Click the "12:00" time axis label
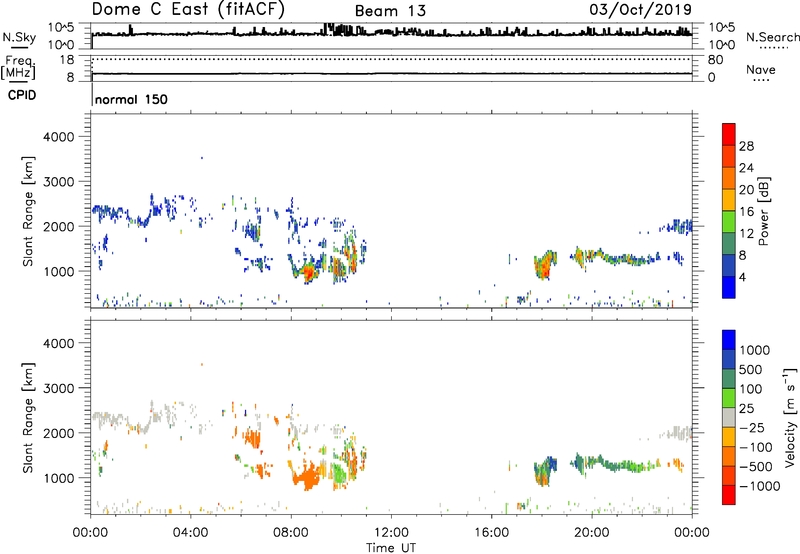This screenshot has width=800, height=554. click(x=391, y=533)
